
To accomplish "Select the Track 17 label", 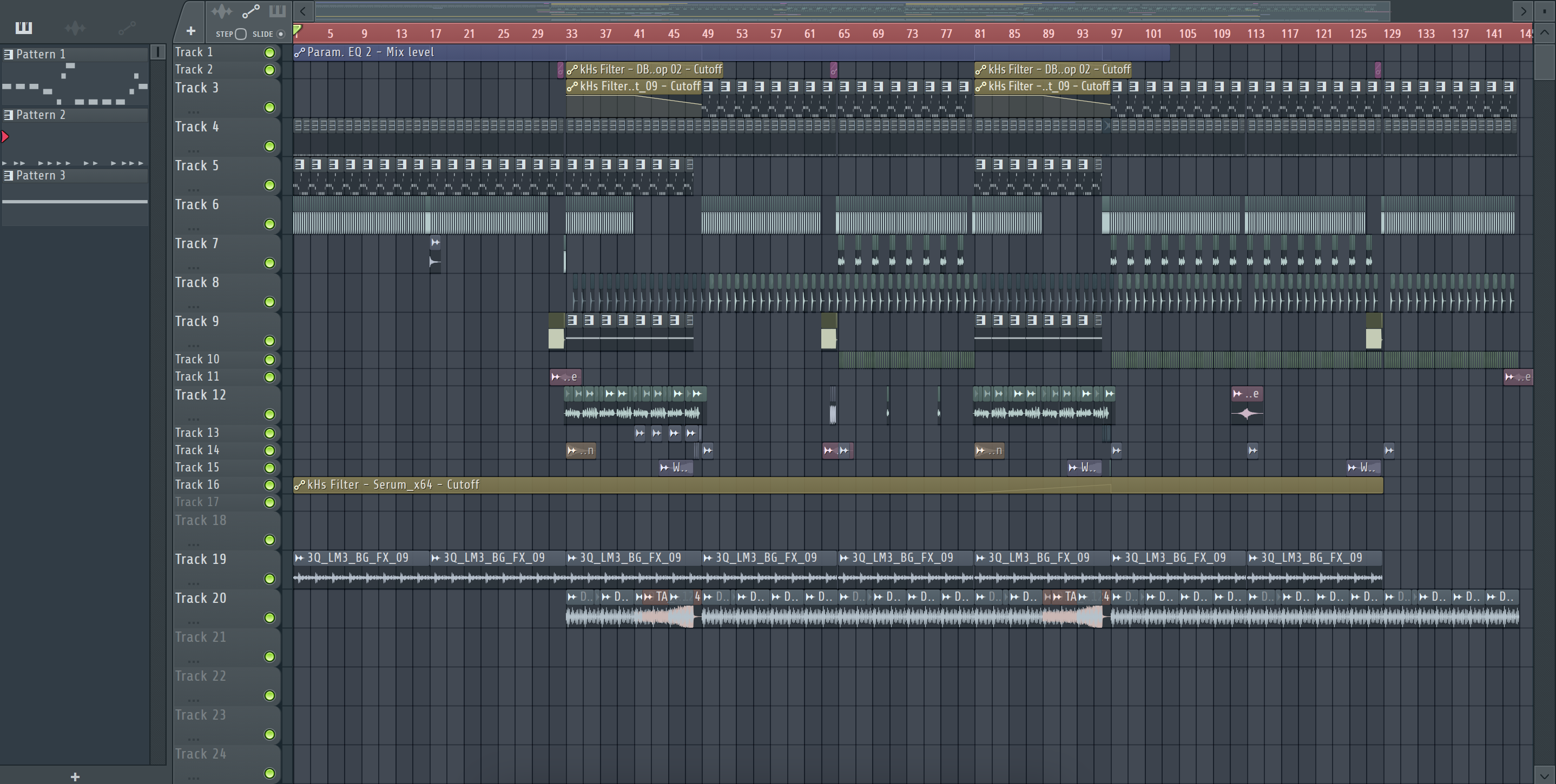I will pos(197,502).
